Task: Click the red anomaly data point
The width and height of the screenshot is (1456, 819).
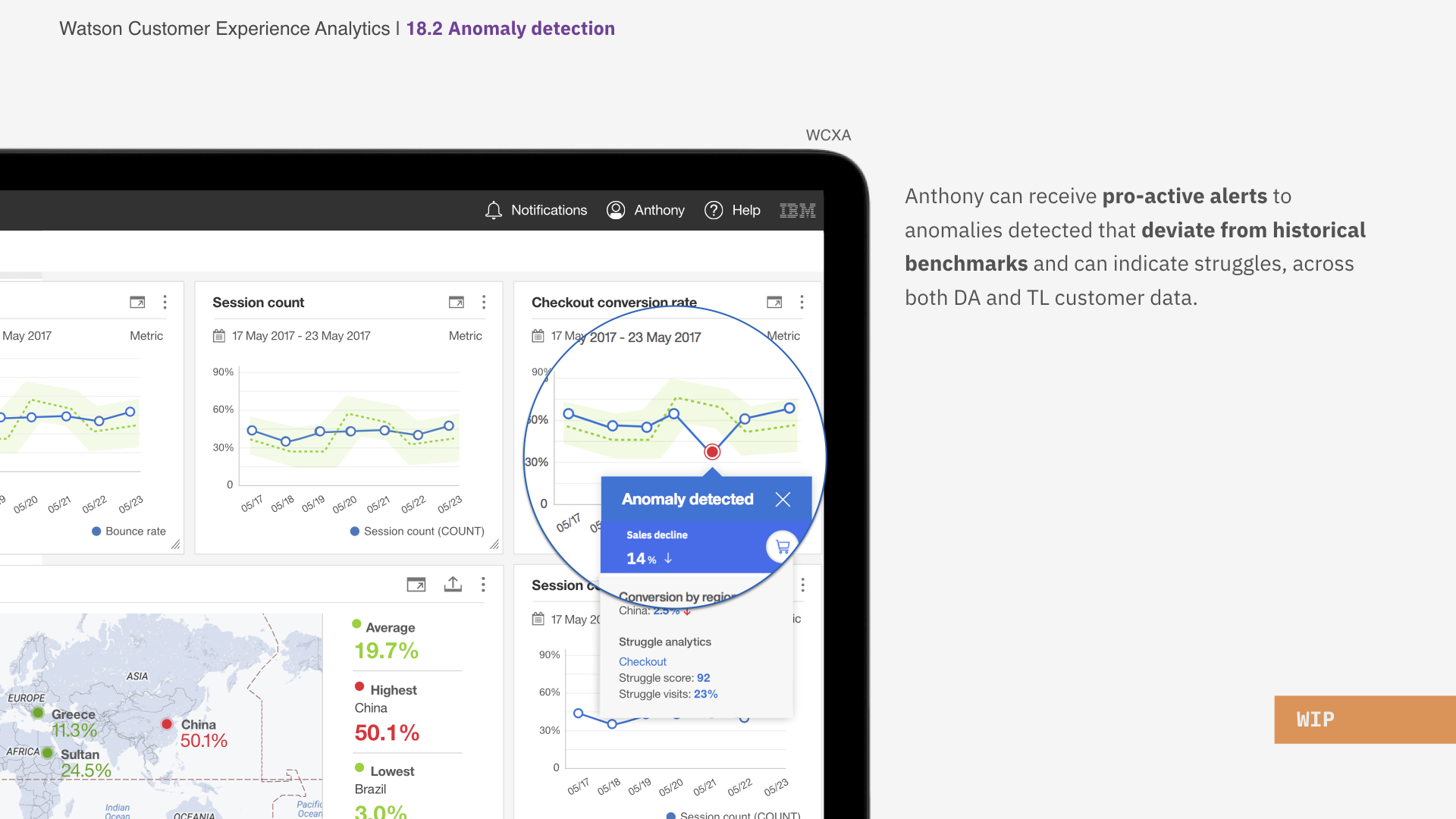Action: (x=712, y=452)
